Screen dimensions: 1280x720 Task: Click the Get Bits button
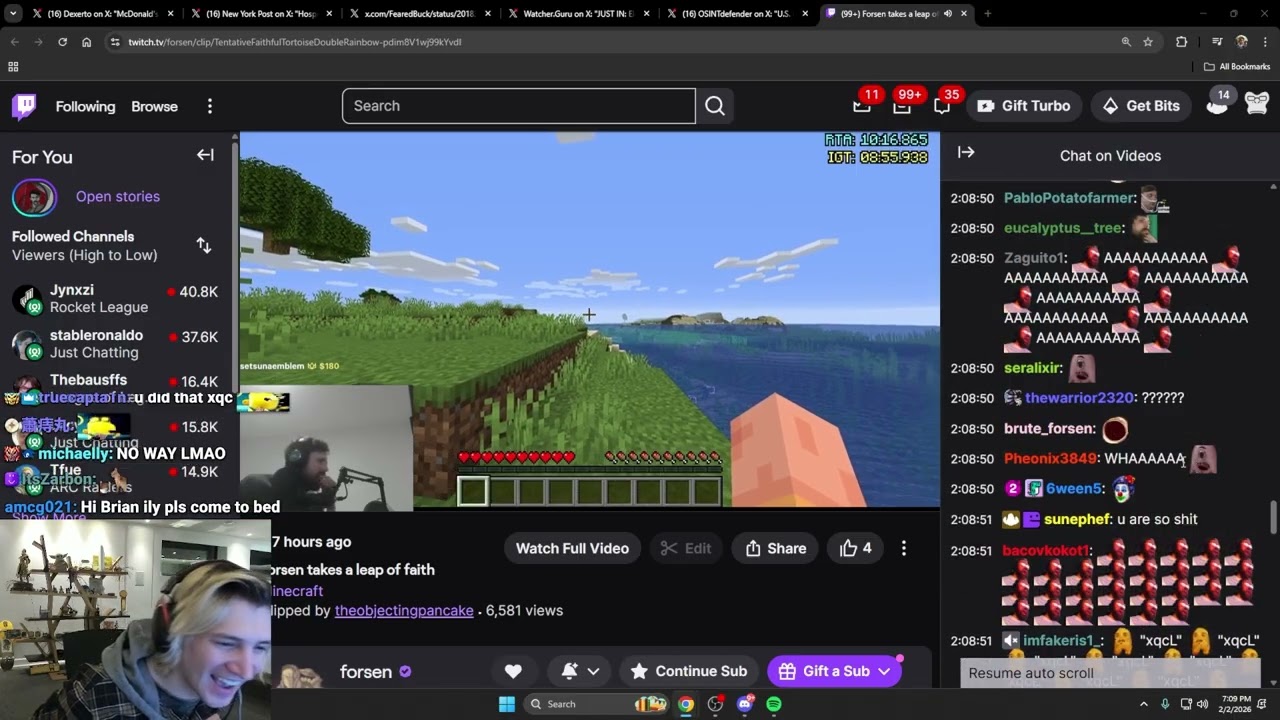click(x=1140, y=106)
